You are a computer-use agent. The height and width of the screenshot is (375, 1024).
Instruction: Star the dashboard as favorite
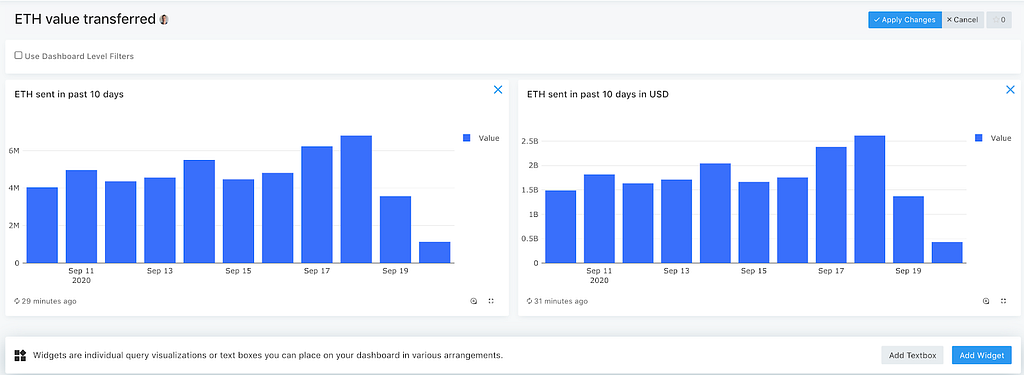tap(999, 20)
